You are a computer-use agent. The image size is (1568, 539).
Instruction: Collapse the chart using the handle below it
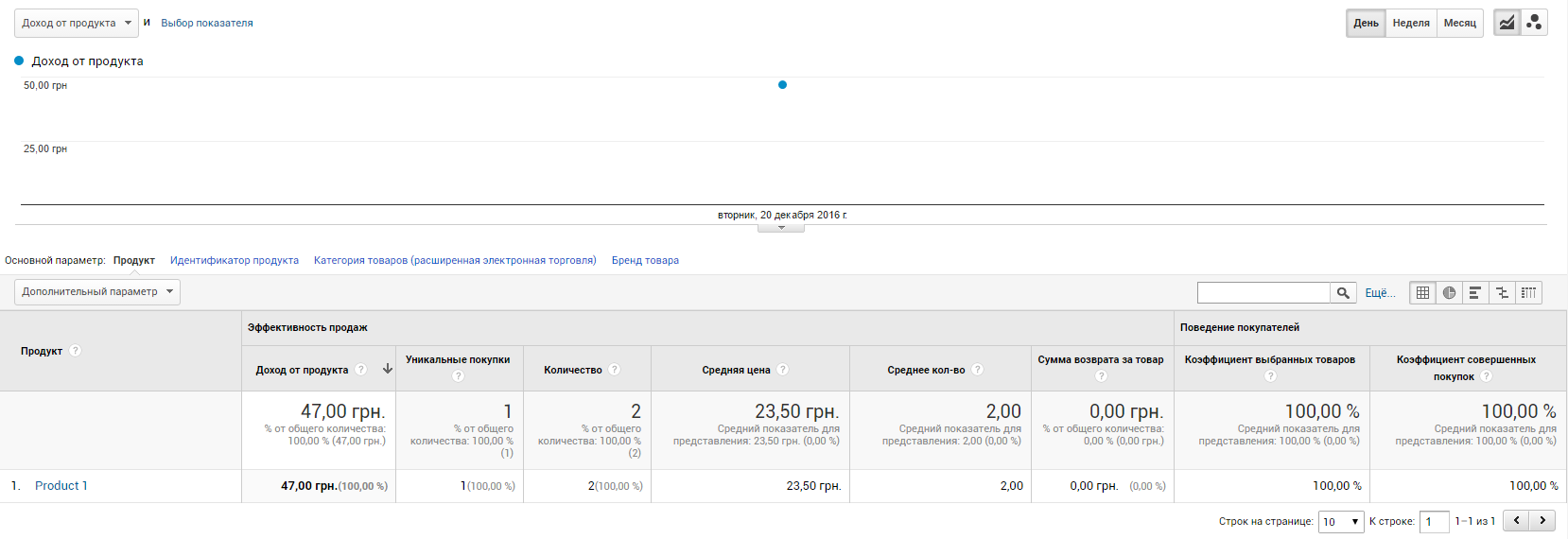[781, 228]
